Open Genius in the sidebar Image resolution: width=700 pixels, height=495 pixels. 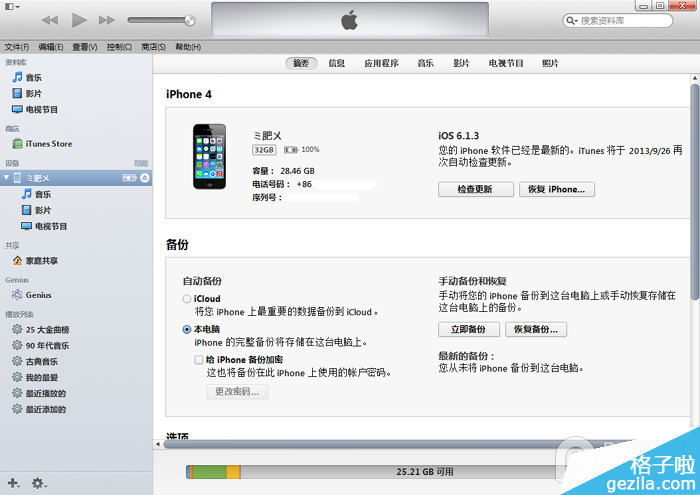[x=38, y=295]
